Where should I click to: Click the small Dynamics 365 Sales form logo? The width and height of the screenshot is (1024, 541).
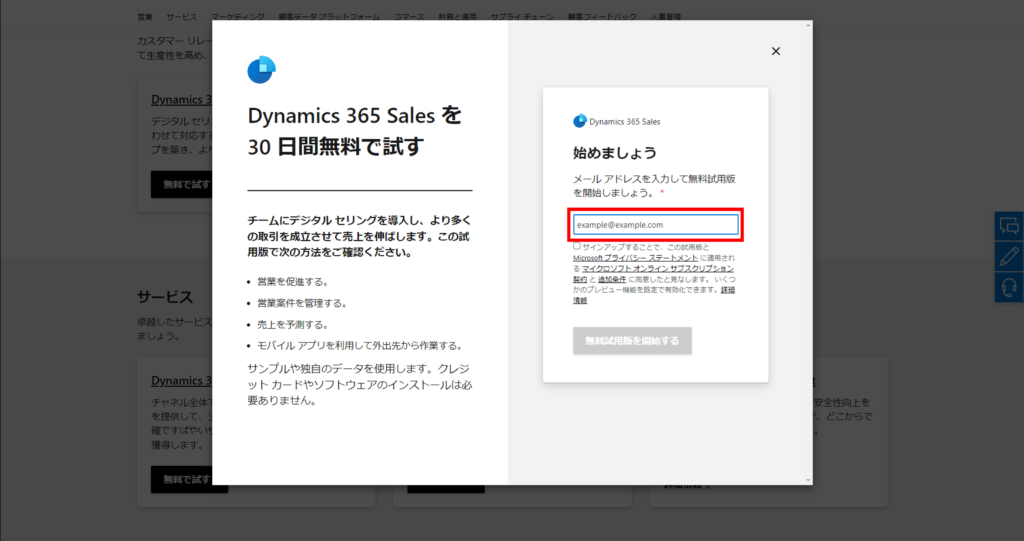(x=580, y=121)
